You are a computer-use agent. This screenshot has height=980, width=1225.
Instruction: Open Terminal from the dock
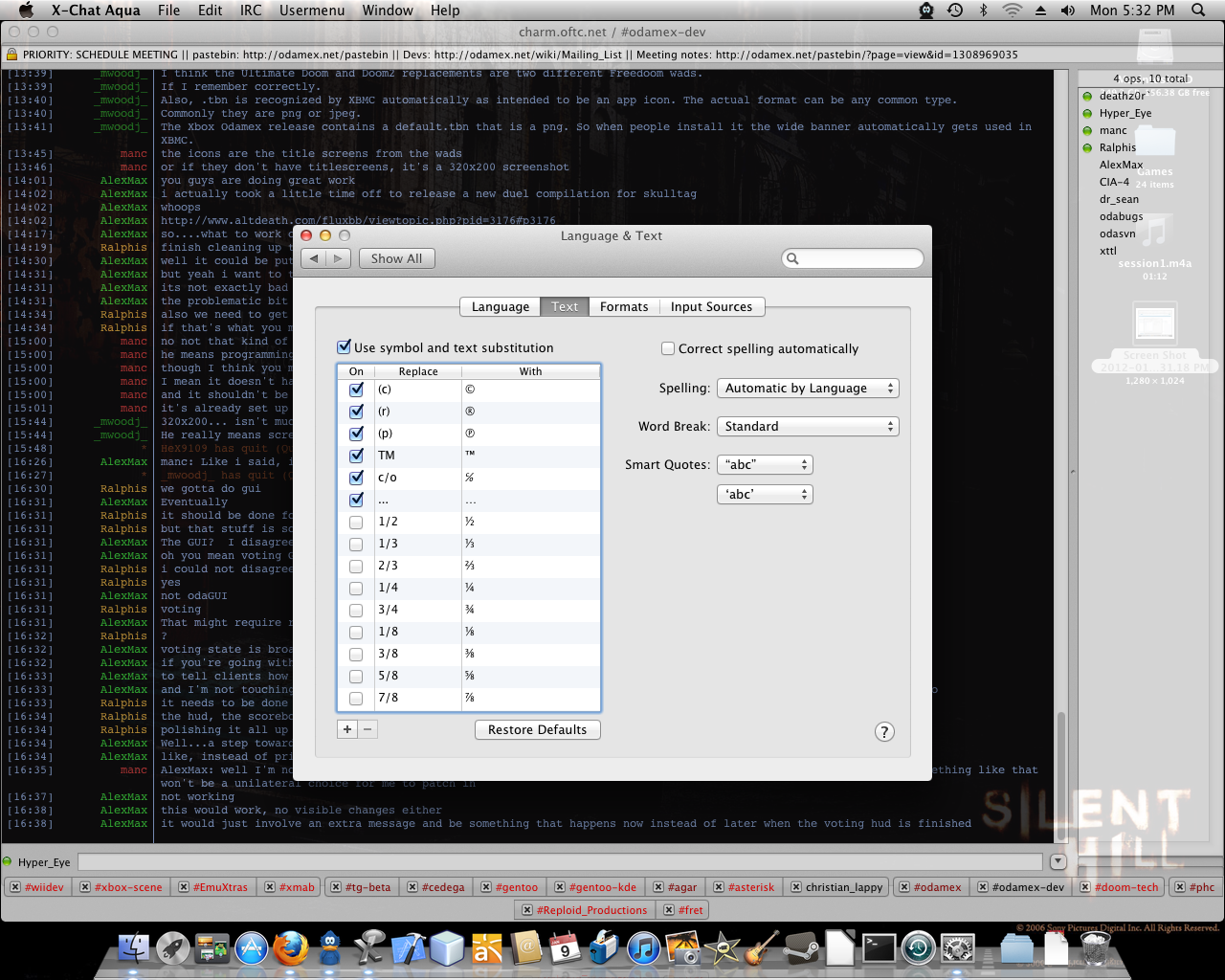(879, 949)
